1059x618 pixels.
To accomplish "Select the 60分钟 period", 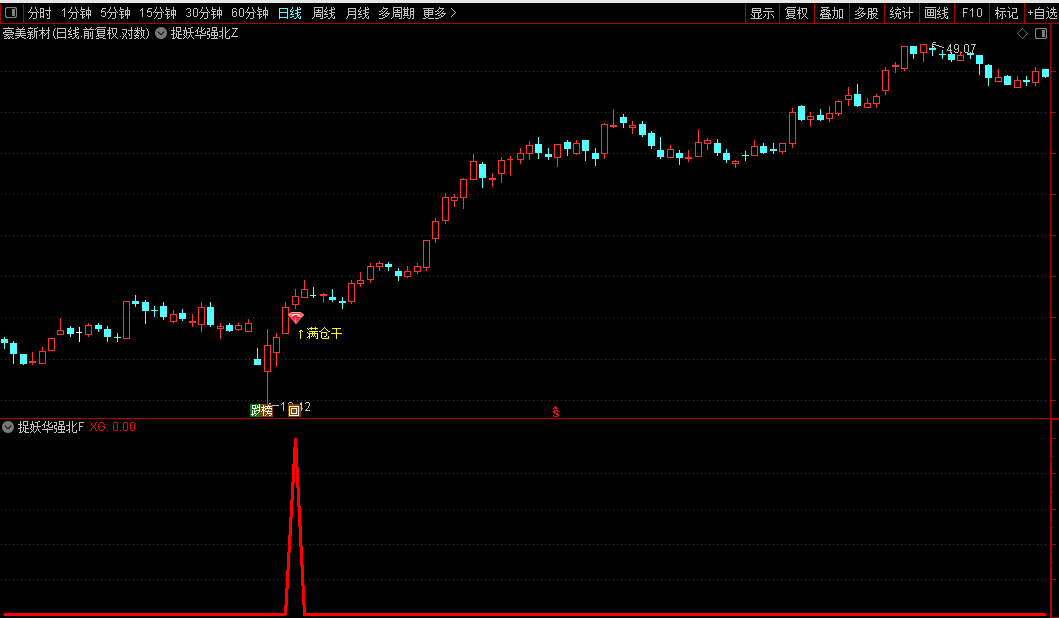I will (x=249, y=13).
